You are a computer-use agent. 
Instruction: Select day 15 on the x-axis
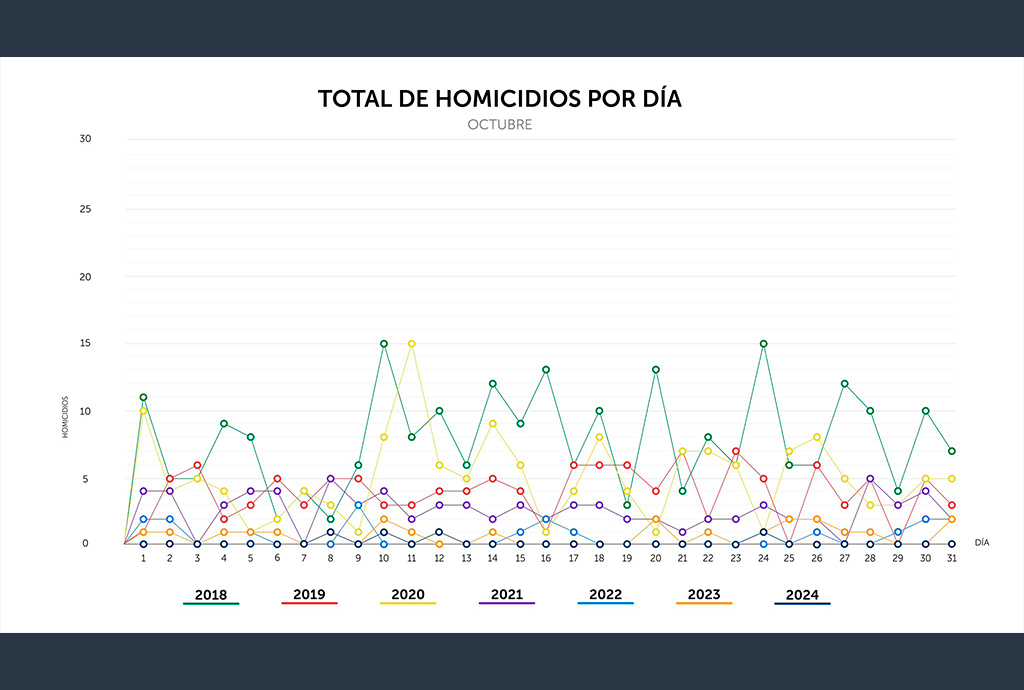click(x=520, y=558)
